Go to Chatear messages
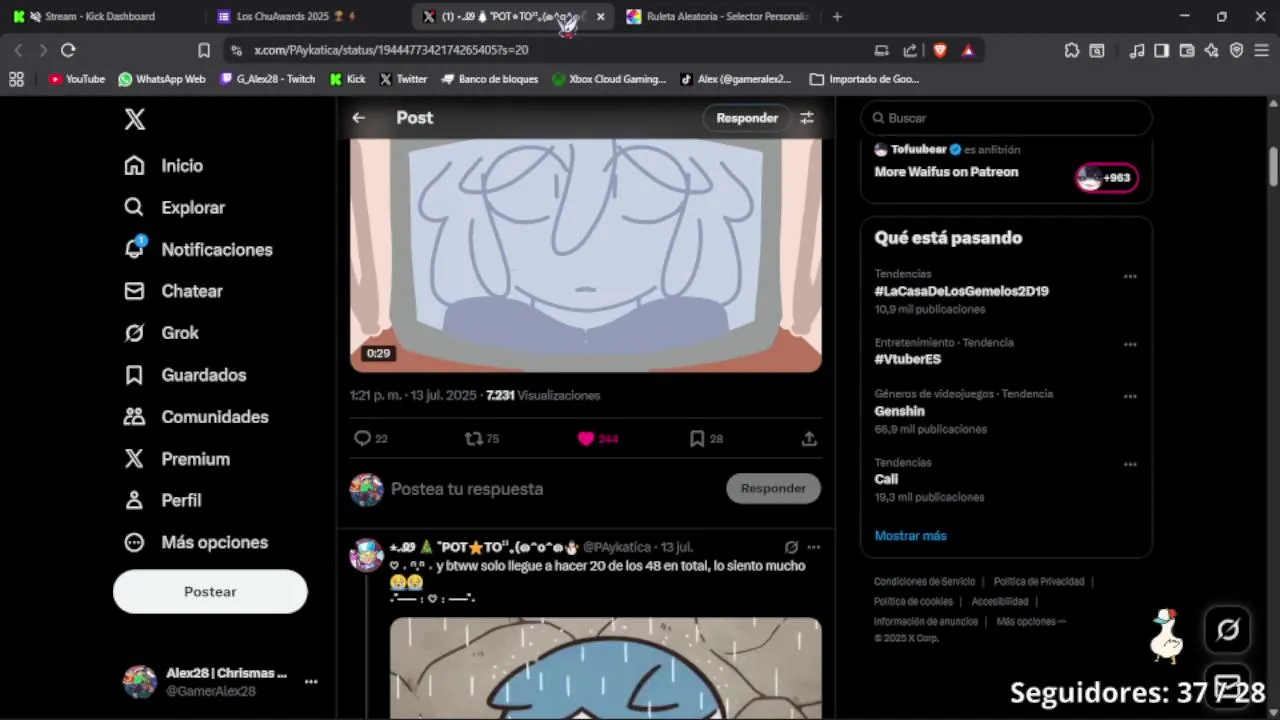The width and height of the screenshot is (1280, 720). click(x=173, y=291)
